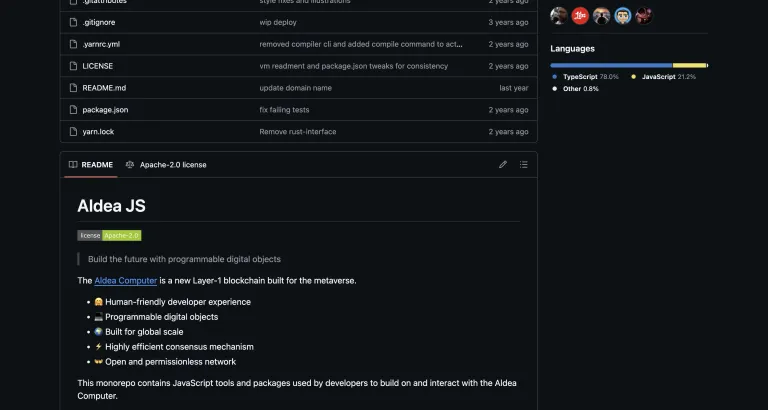Click the file icon next to README.md

coord(73,88)
